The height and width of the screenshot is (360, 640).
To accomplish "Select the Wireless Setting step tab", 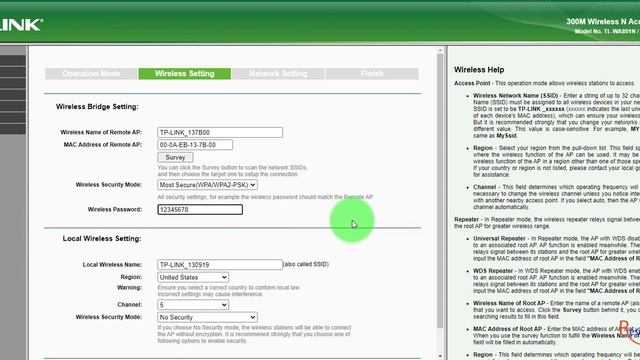I will click(184, 74).
